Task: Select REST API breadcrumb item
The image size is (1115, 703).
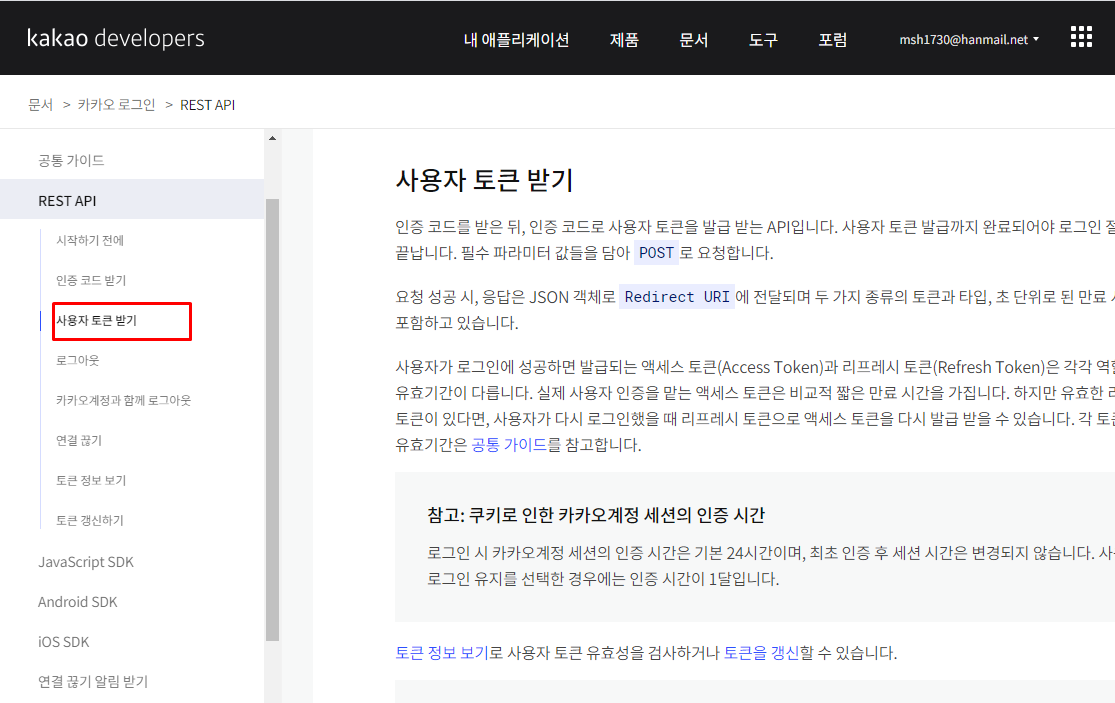Action: point(208,105)
